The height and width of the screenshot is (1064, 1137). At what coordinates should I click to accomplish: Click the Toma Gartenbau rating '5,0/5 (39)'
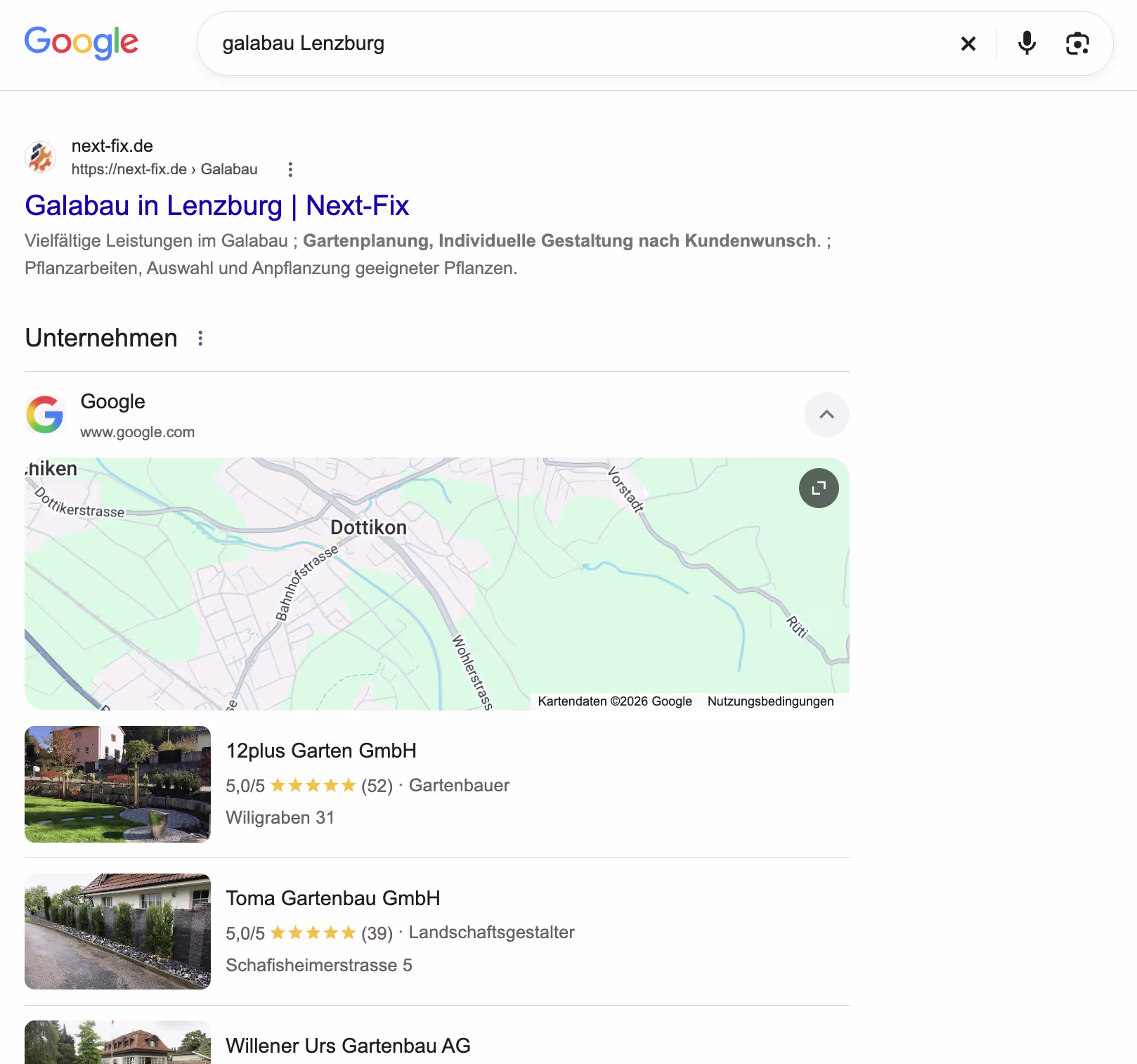309,933
